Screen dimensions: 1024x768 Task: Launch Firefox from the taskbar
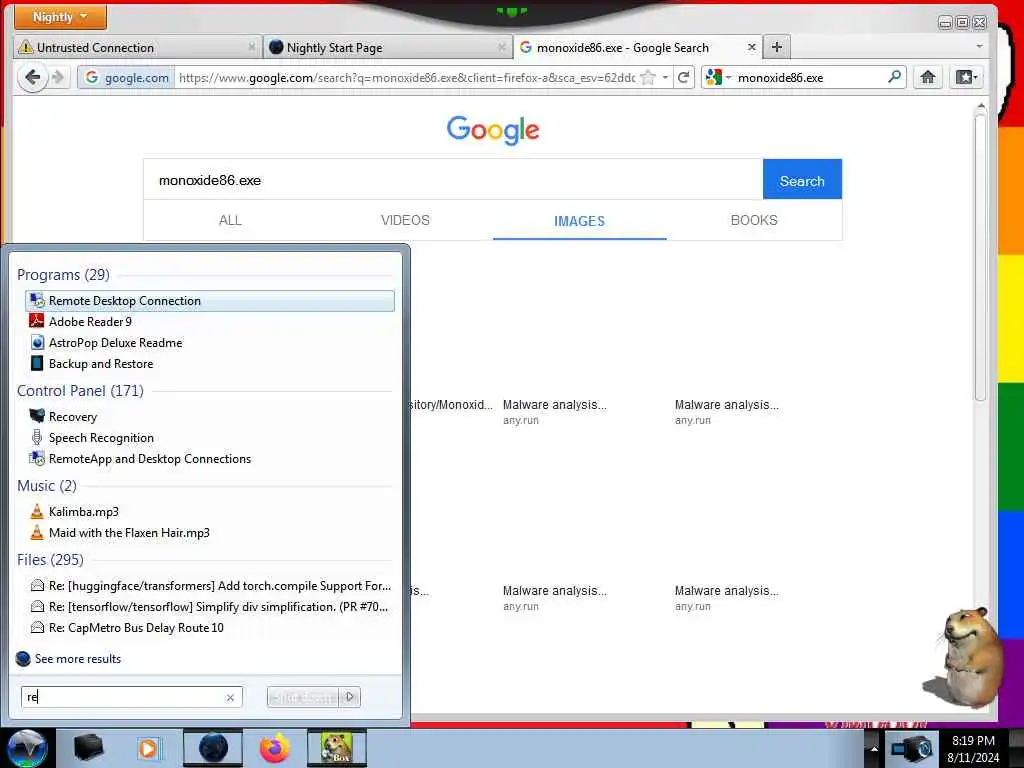pyautogui.click(x=274, y=748)
